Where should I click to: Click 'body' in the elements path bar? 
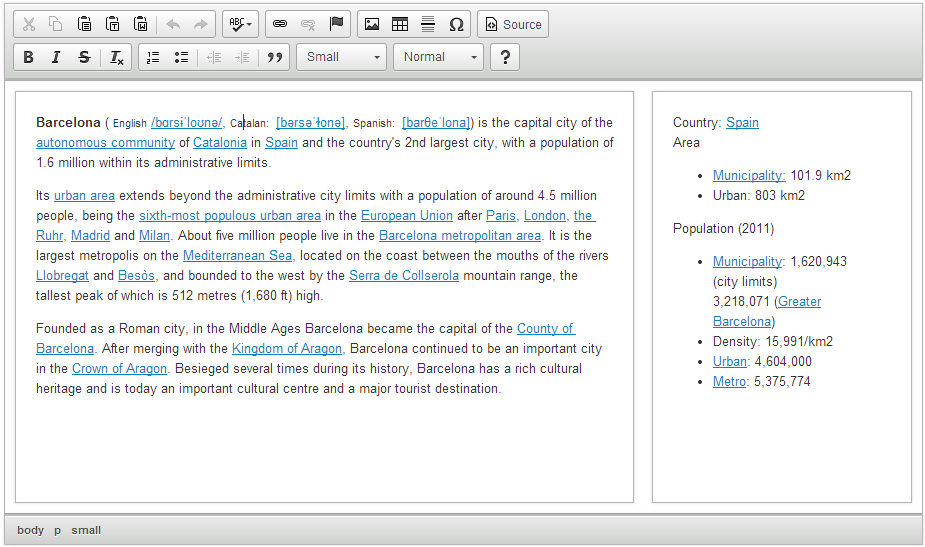(x=31, y=530)
